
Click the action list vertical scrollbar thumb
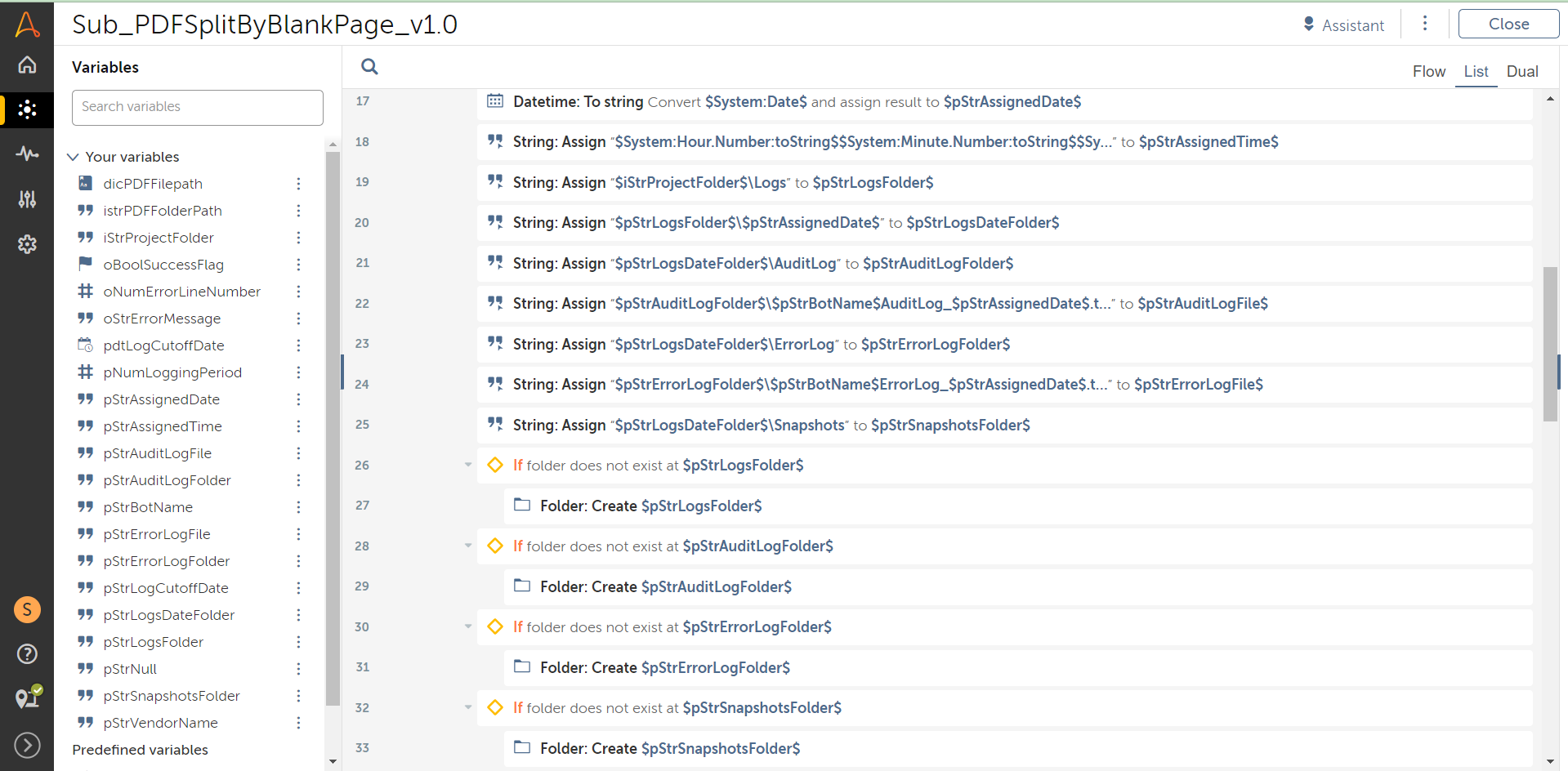point(1550,343)
